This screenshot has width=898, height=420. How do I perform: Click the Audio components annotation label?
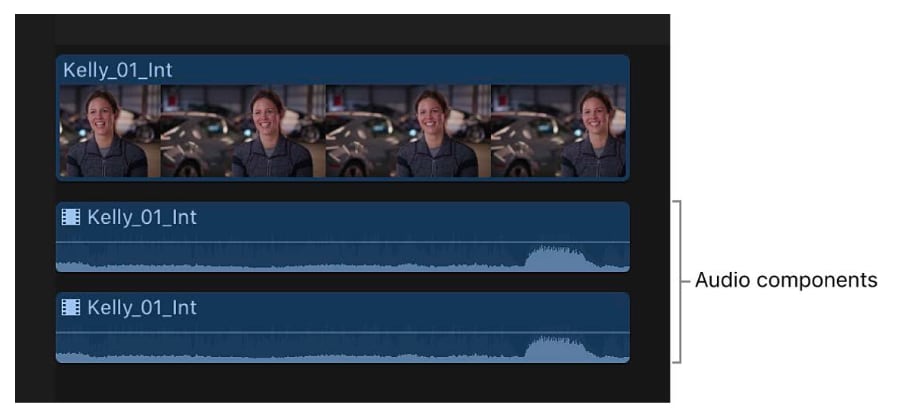point(786,280)
